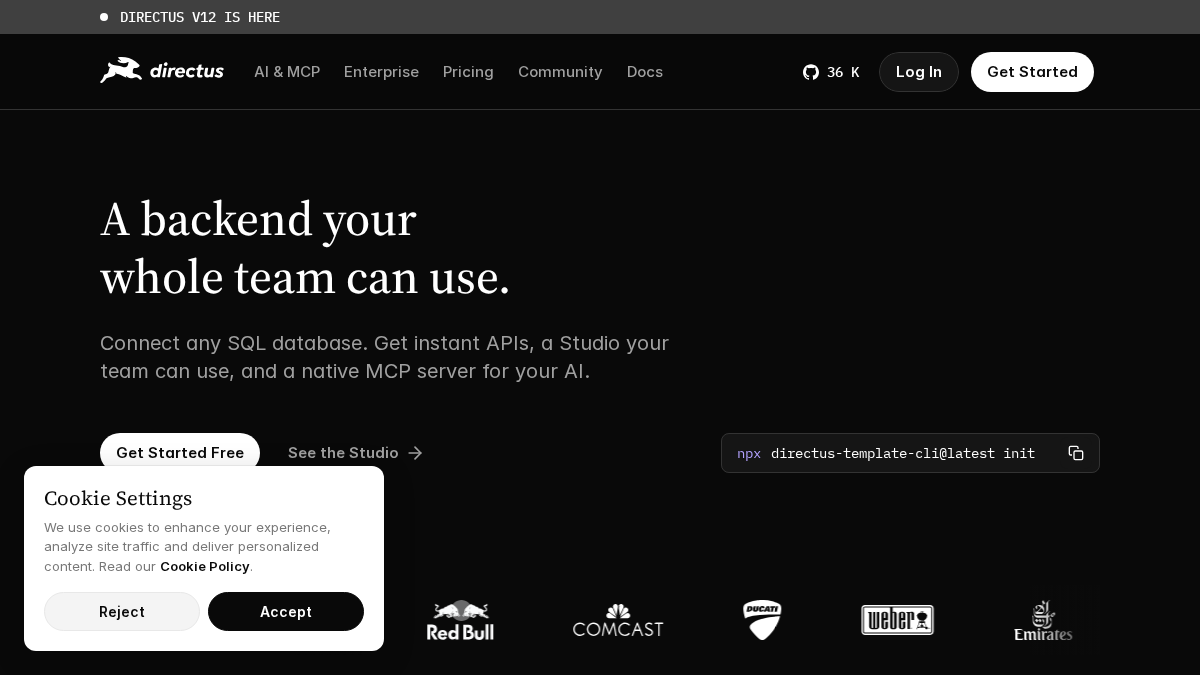
Task: Go to Pricing page
Action: (468, 72)
